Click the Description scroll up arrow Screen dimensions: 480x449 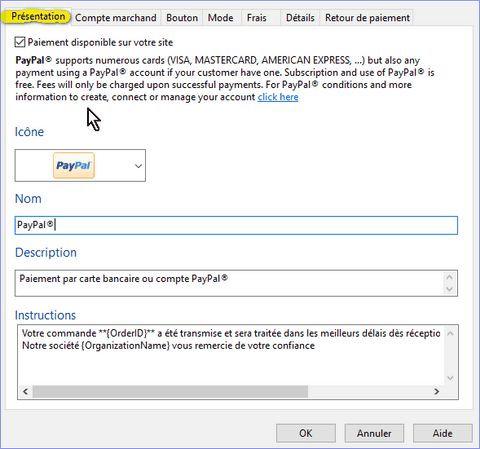point(449,277)
